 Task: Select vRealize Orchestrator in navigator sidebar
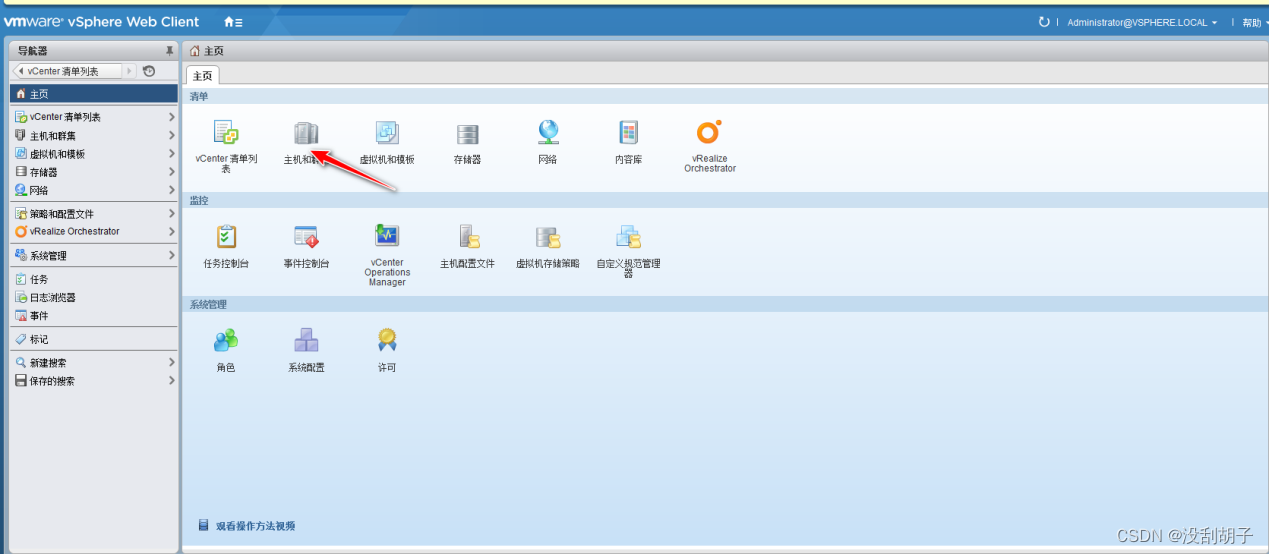[94, 231]
